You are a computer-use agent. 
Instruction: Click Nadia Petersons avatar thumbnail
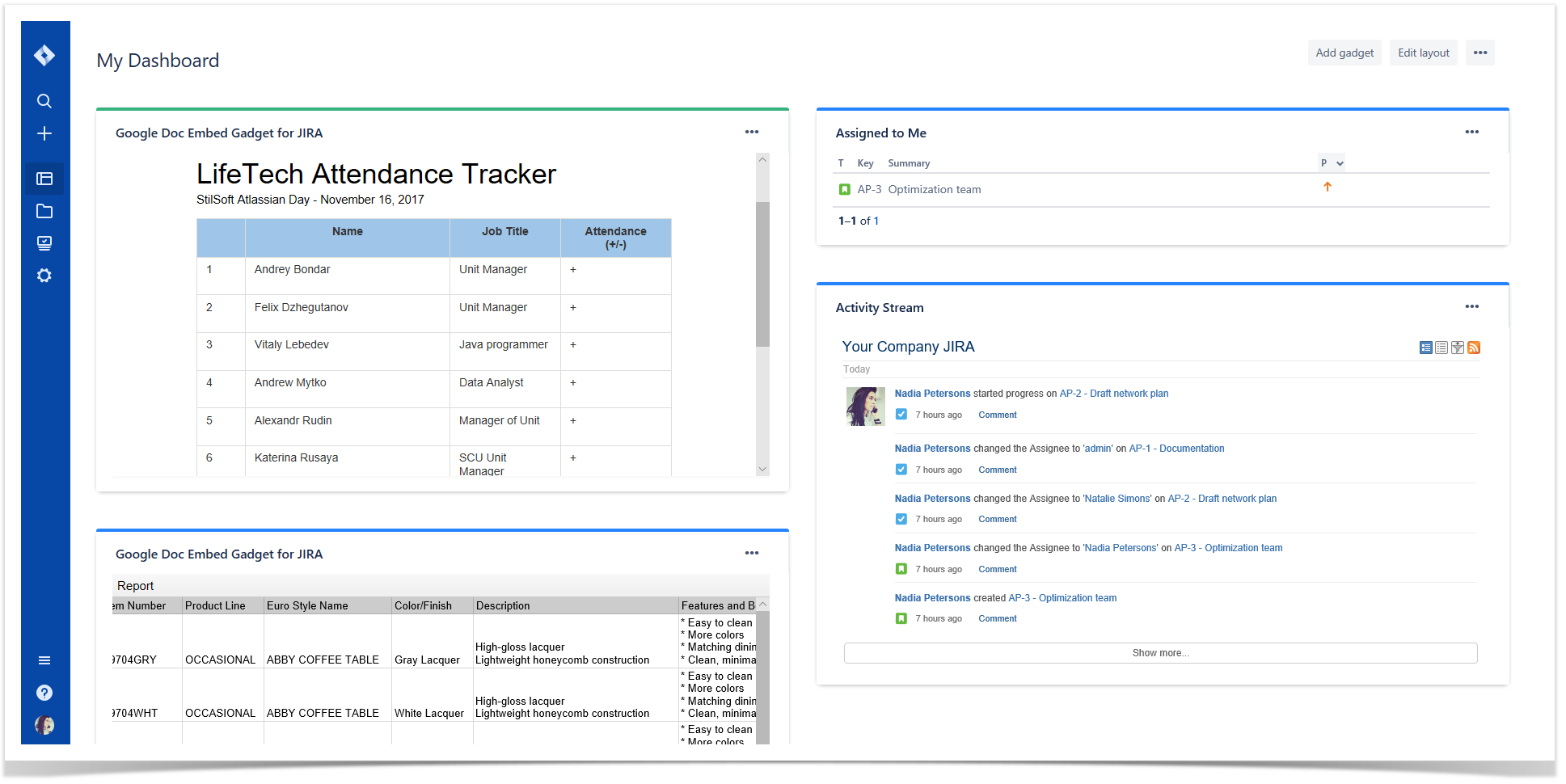[865, 407]
